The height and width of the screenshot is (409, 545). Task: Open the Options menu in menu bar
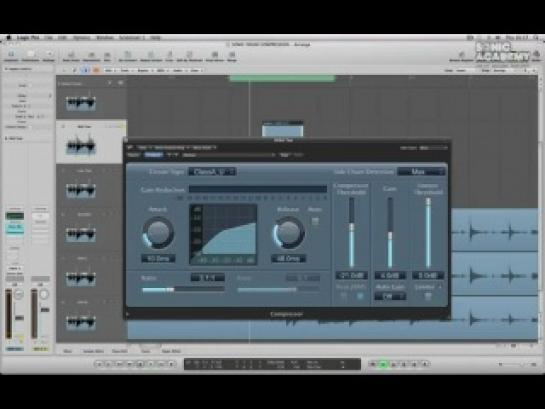click(x=81, y=38)
